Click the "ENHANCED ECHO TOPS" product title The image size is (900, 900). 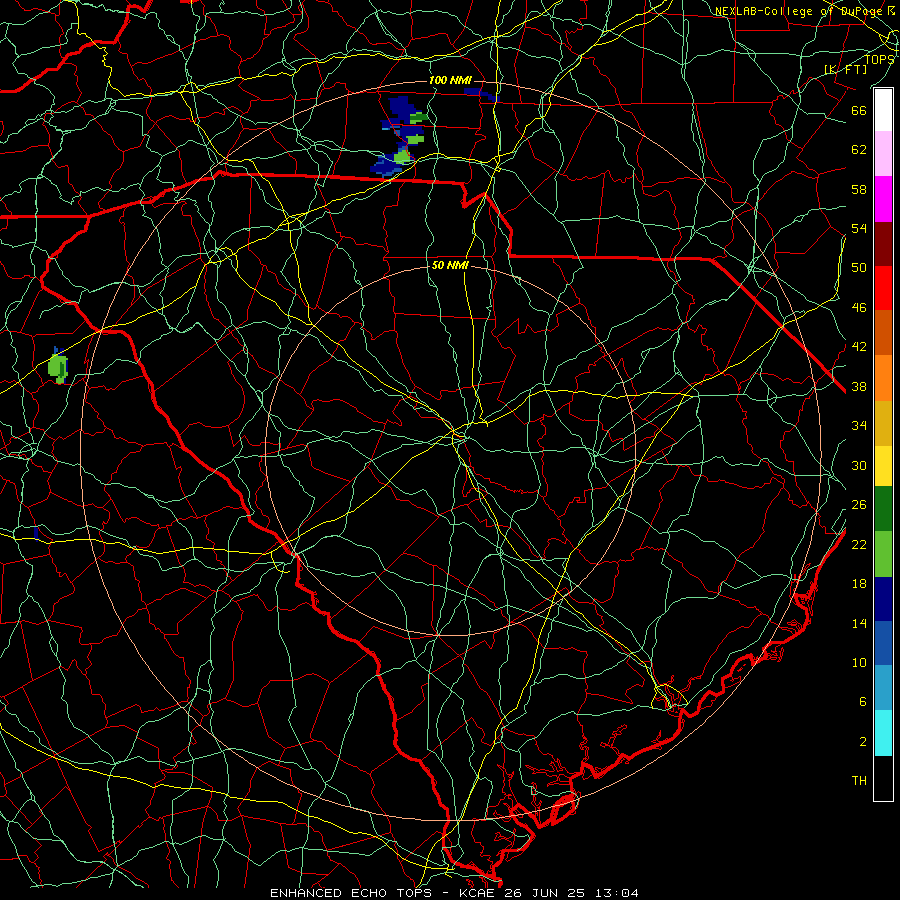(351, 893)
